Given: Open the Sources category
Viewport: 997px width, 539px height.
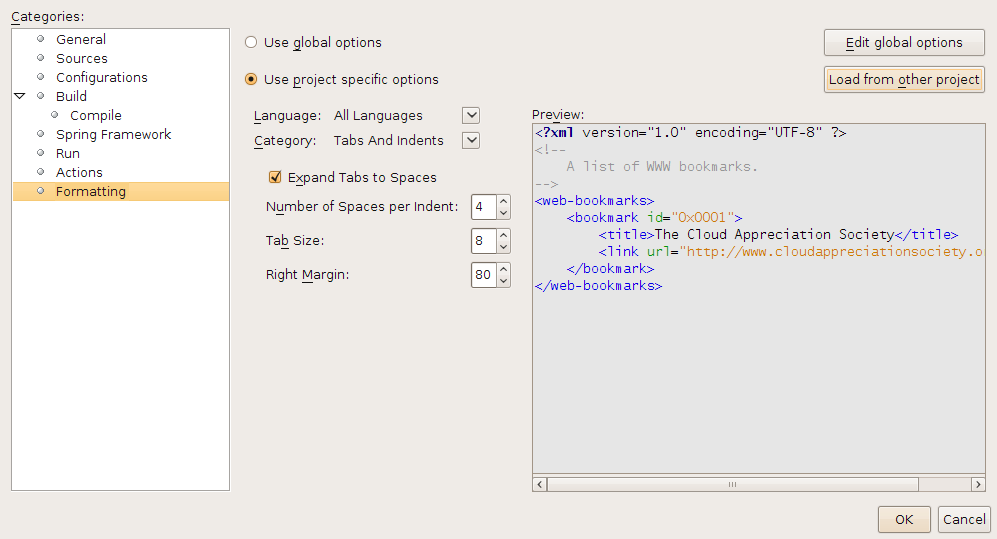Looking at the screenshot, I should pyautogui.click(x=81, y=58).
